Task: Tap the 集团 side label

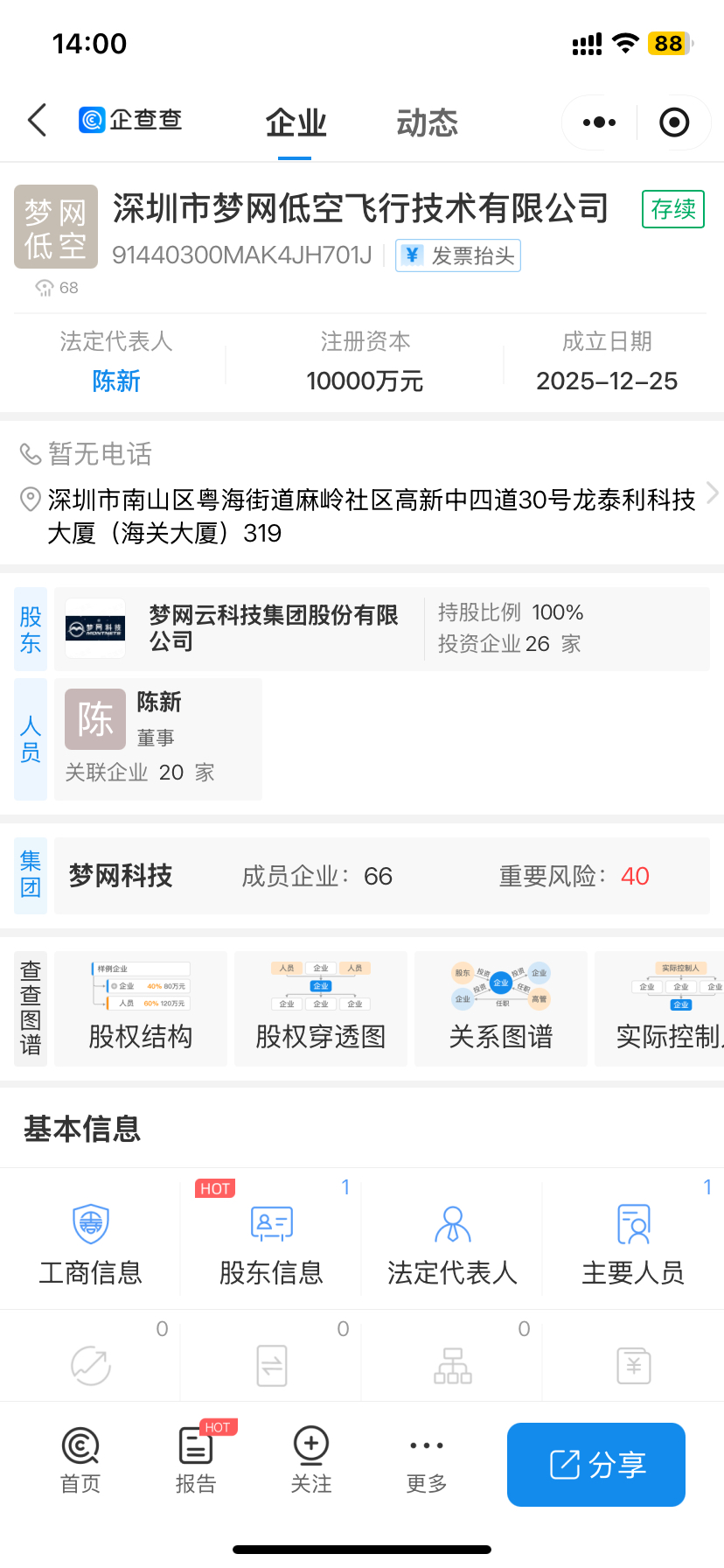Action: click(31, 876)
